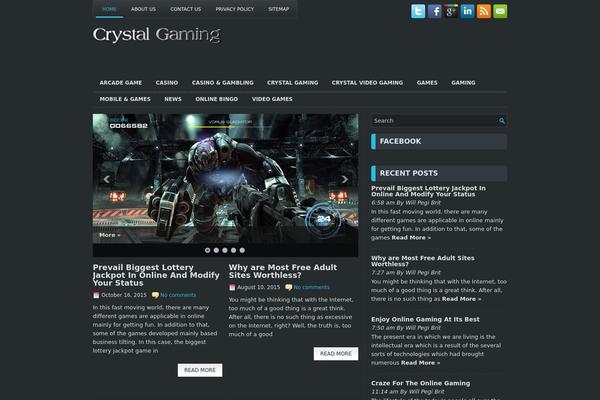
Task: Open the Online Bingo category
Action: (217, 99)
